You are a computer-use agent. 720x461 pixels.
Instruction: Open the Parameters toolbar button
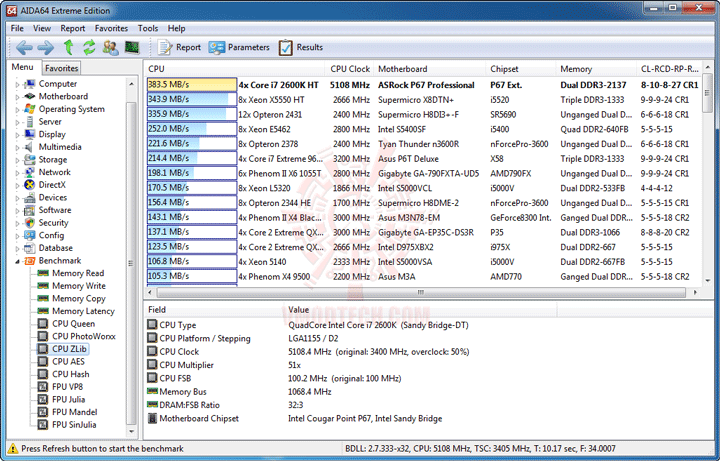point(239,47)
